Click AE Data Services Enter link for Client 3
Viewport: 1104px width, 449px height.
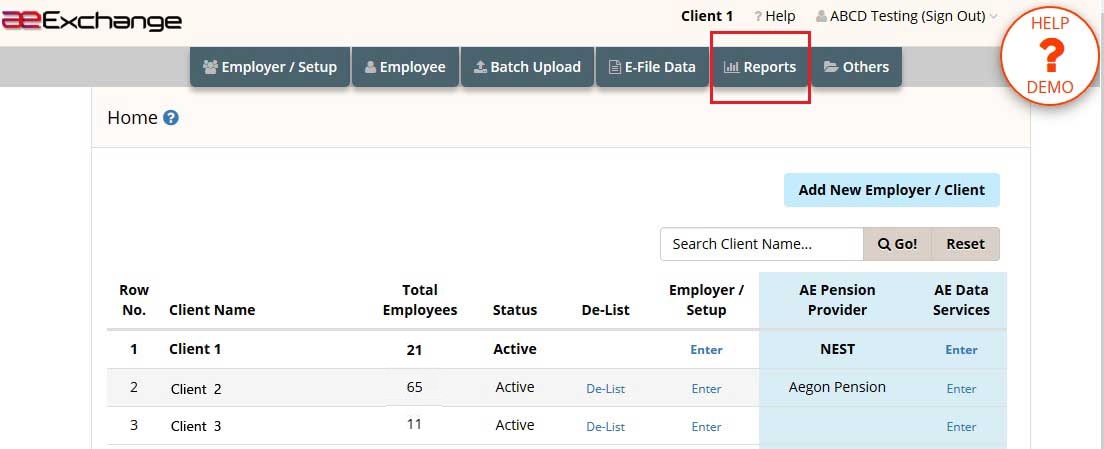pyautogui.click(x=961, y=426)
